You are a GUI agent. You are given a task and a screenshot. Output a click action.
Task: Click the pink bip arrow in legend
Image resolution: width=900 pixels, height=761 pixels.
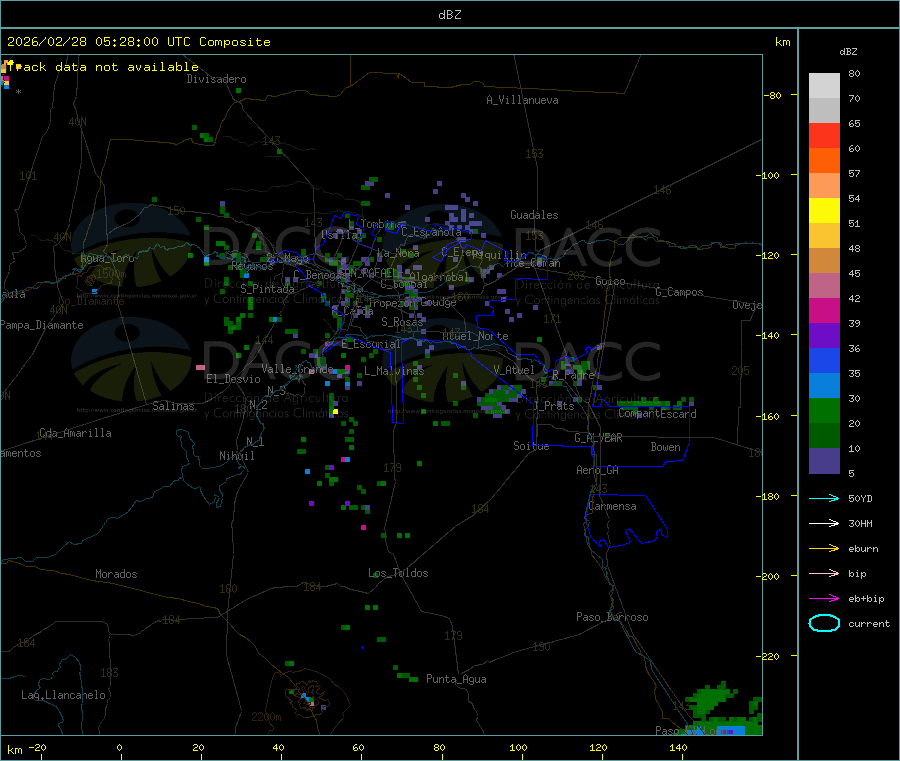click(824, 573)
